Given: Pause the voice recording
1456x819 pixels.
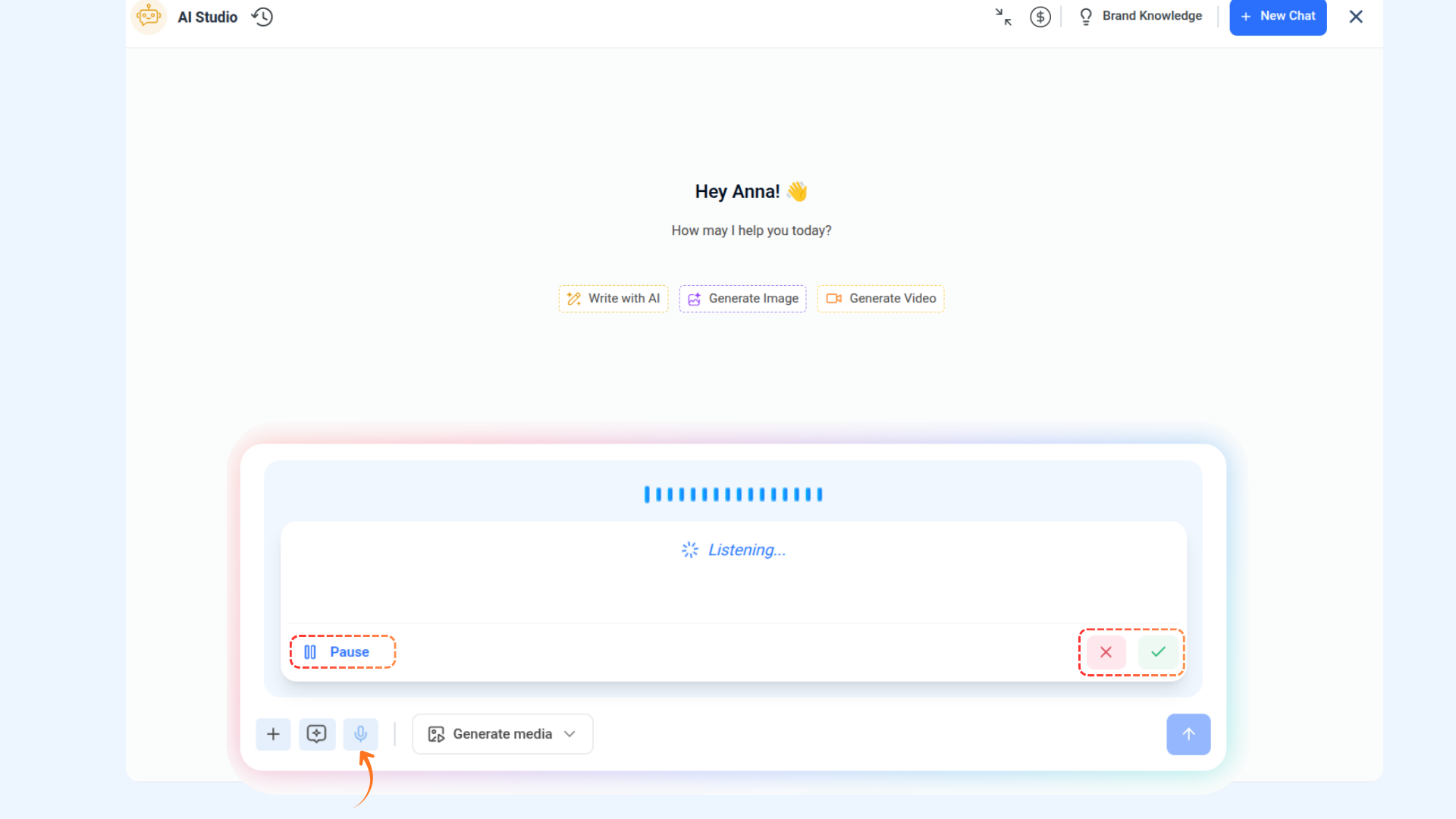Looking at the screenshot, I should [x=343, y=652].
